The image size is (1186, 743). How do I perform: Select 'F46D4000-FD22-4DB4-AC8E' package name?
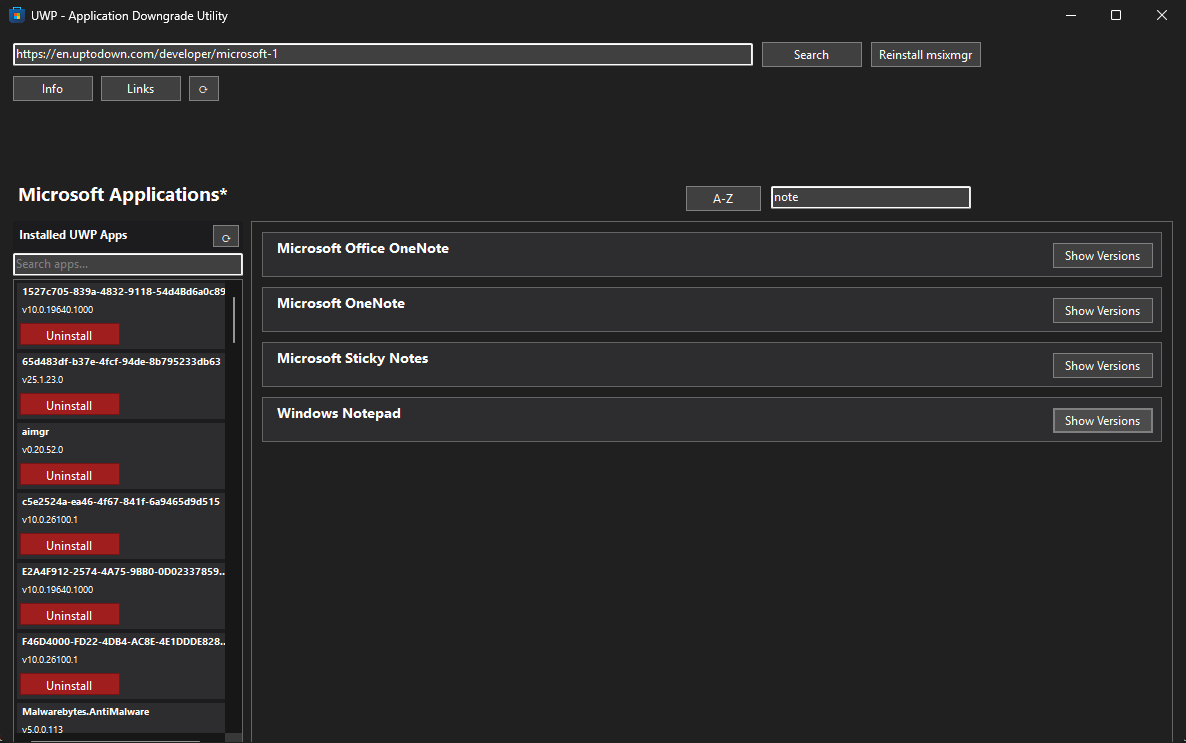[x=123, y=642]
